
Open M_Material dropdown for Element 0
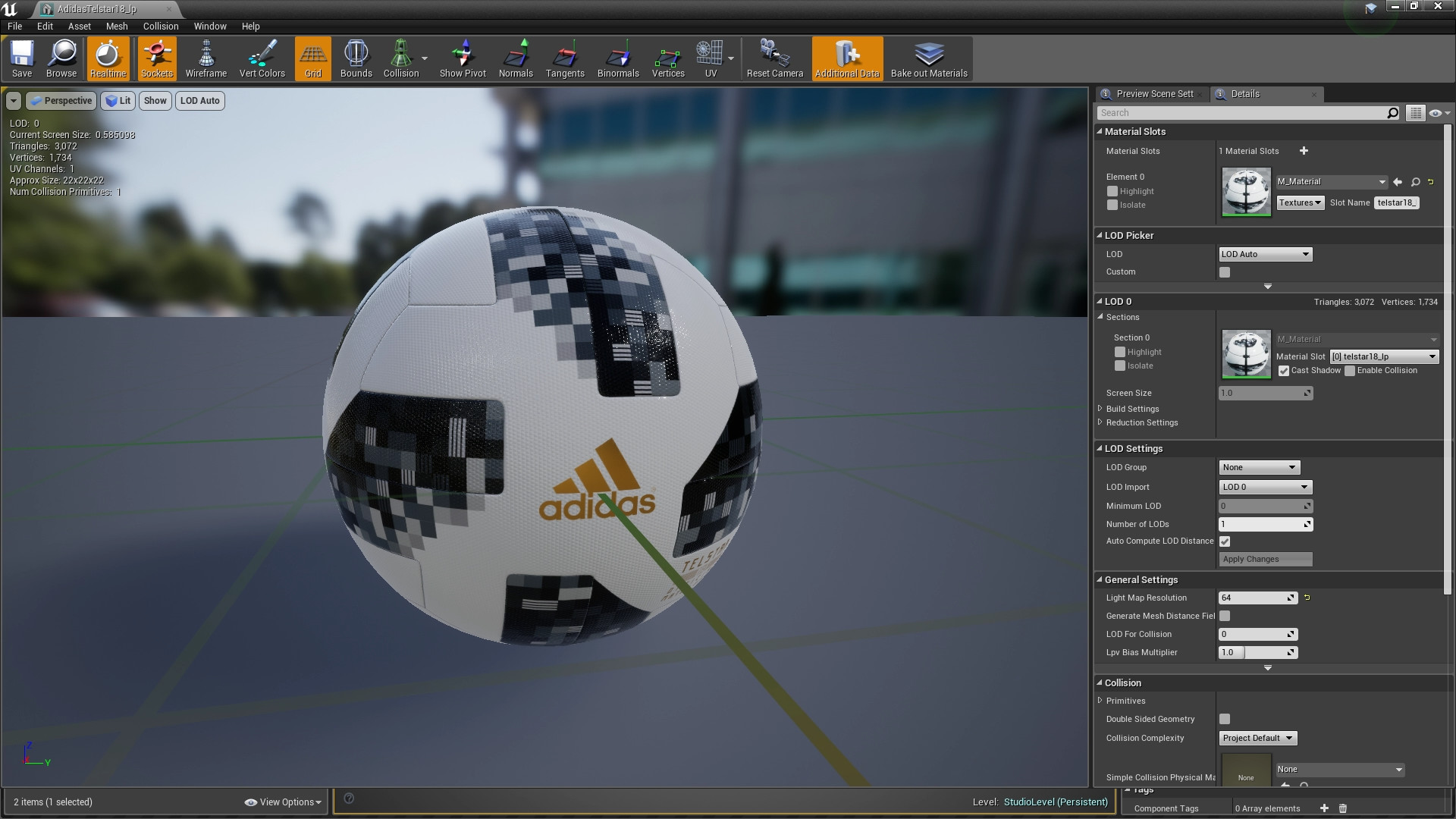[x=1332, y=182]
